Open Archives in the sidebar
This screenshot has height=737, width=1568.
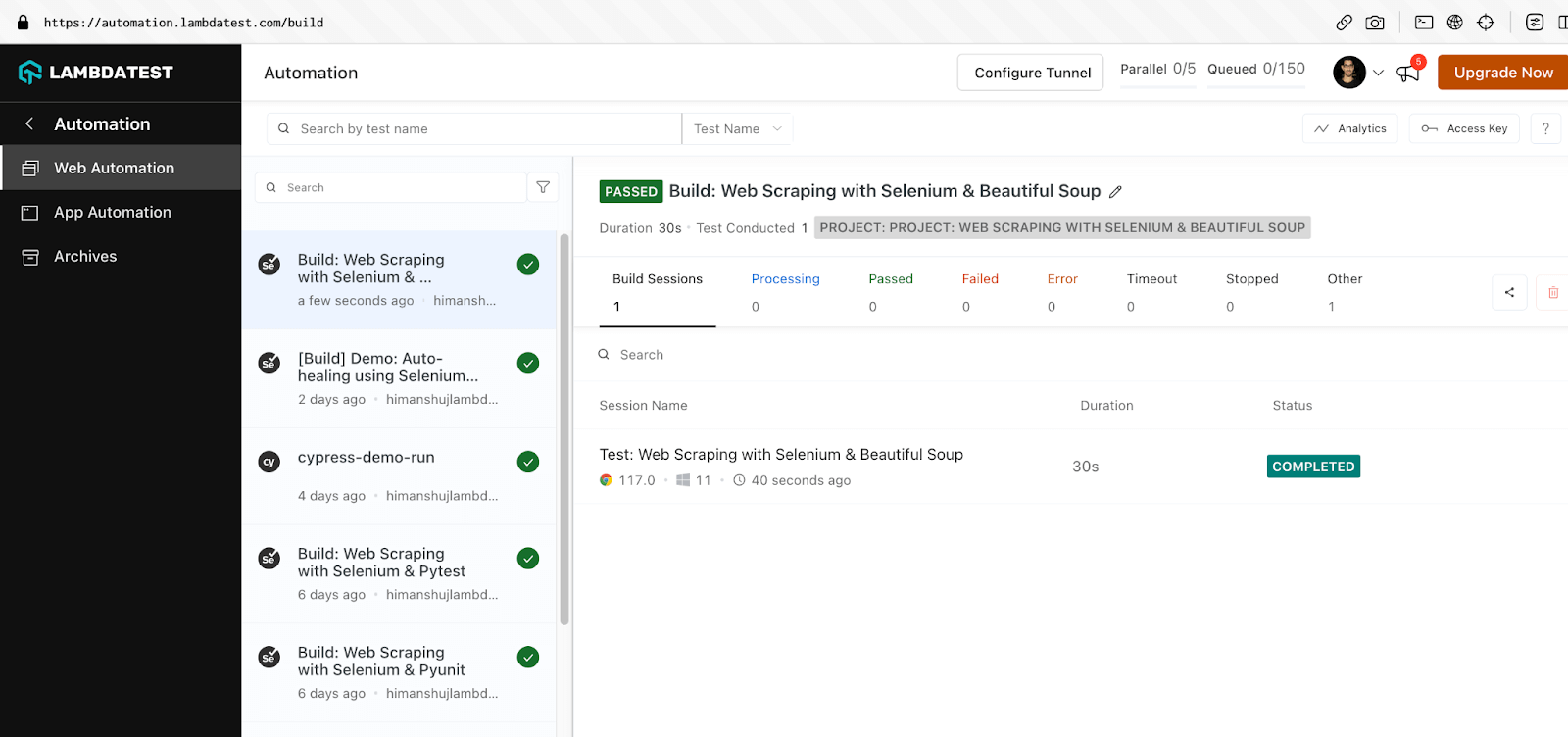(x=121, y=256)
